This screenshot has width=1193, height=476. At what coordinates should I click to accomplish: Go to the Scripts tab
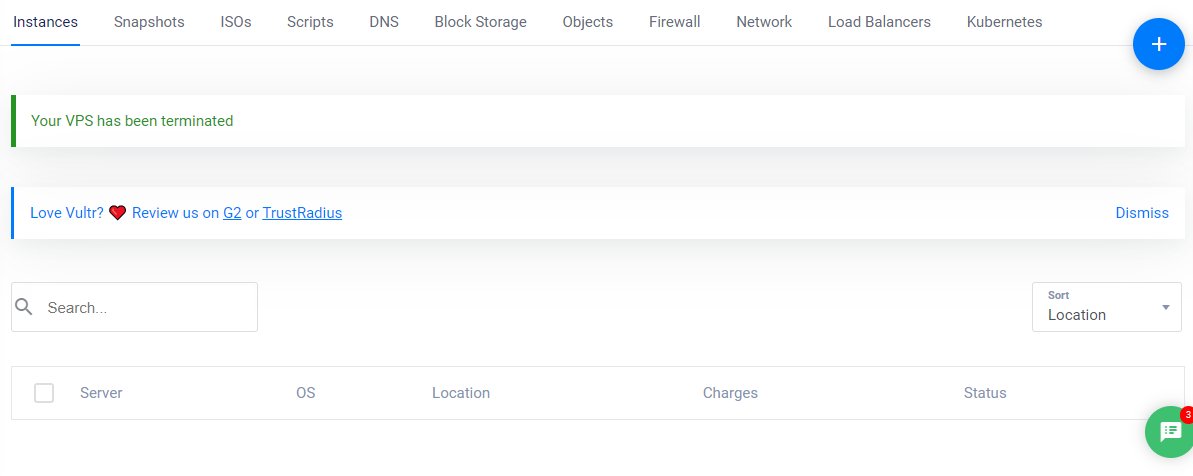pyautogui.click(x=310, y=22)
